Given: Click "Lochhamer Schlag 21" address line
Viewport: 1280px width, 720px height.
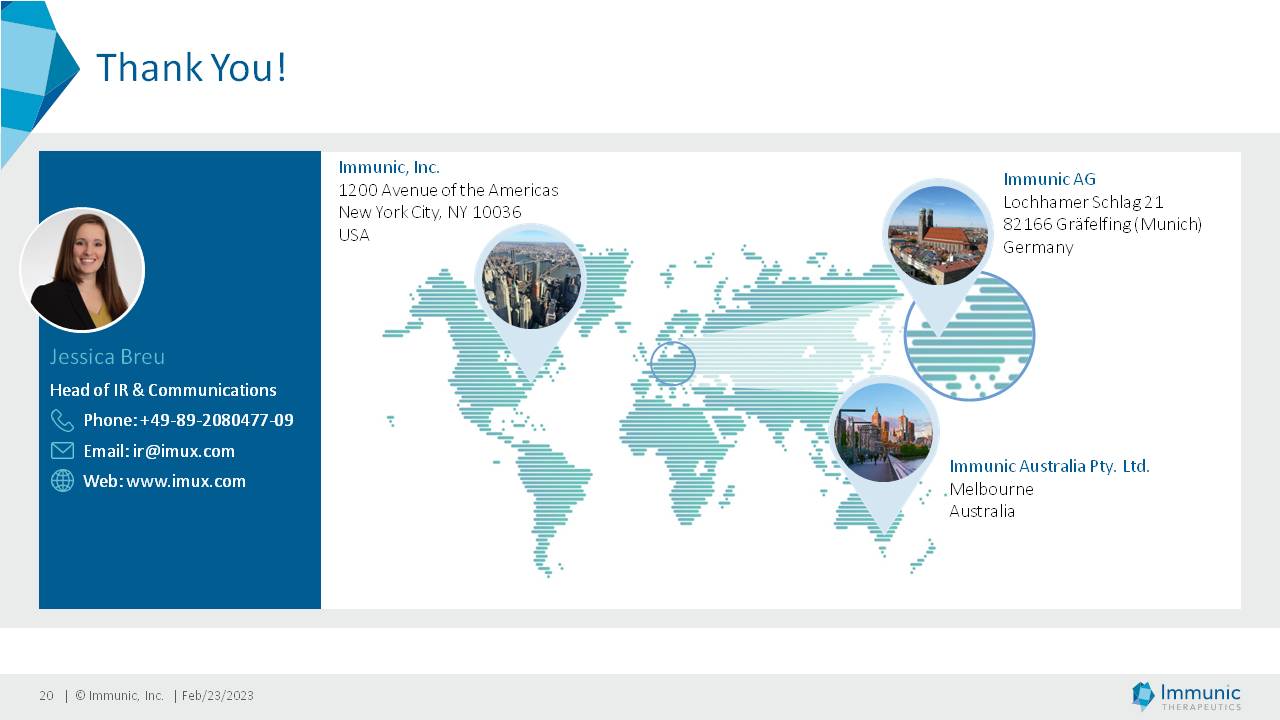Looking at the screenshot, I should click(1083, 202).
